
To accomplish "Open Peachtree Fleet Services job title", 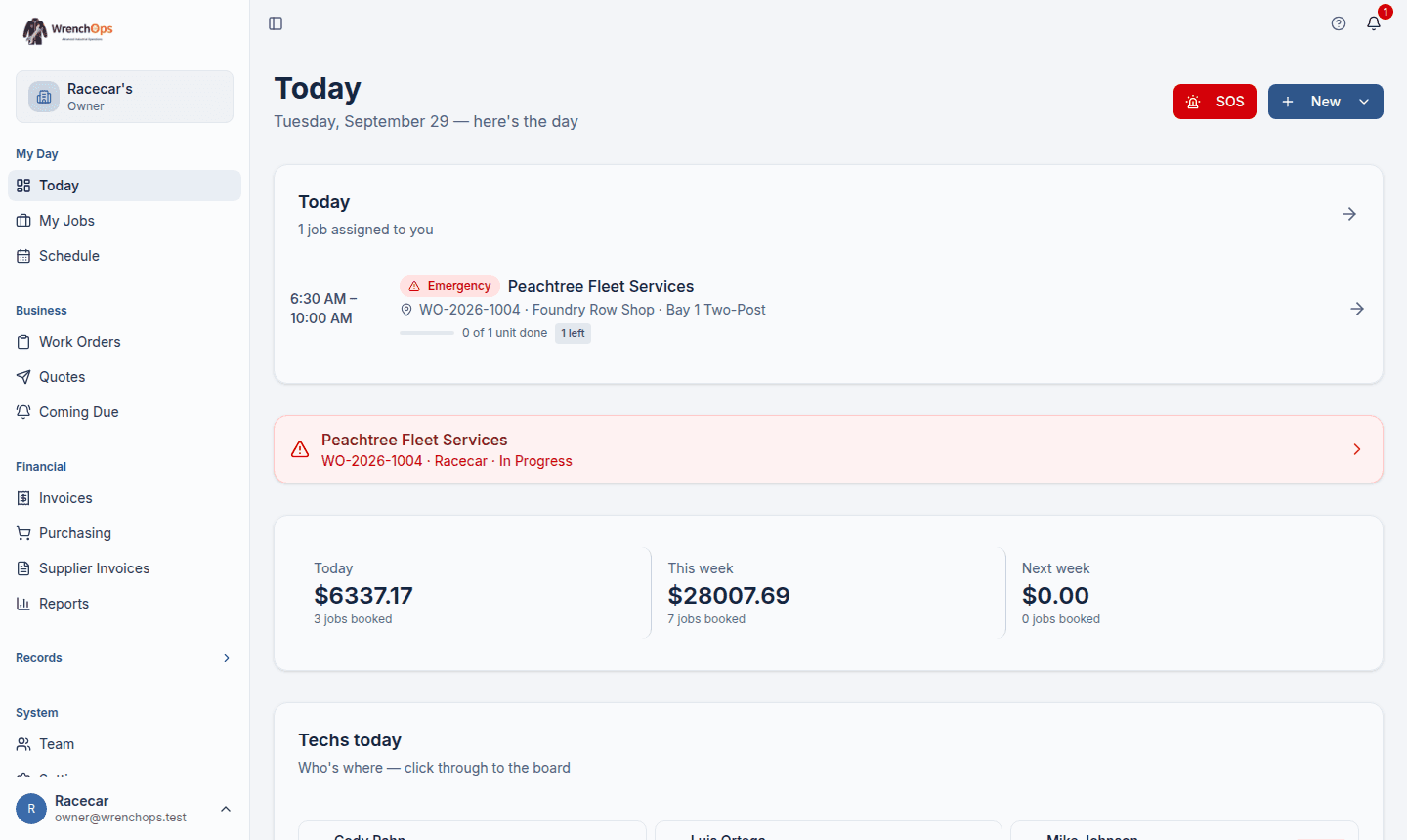I will (601, 286).
